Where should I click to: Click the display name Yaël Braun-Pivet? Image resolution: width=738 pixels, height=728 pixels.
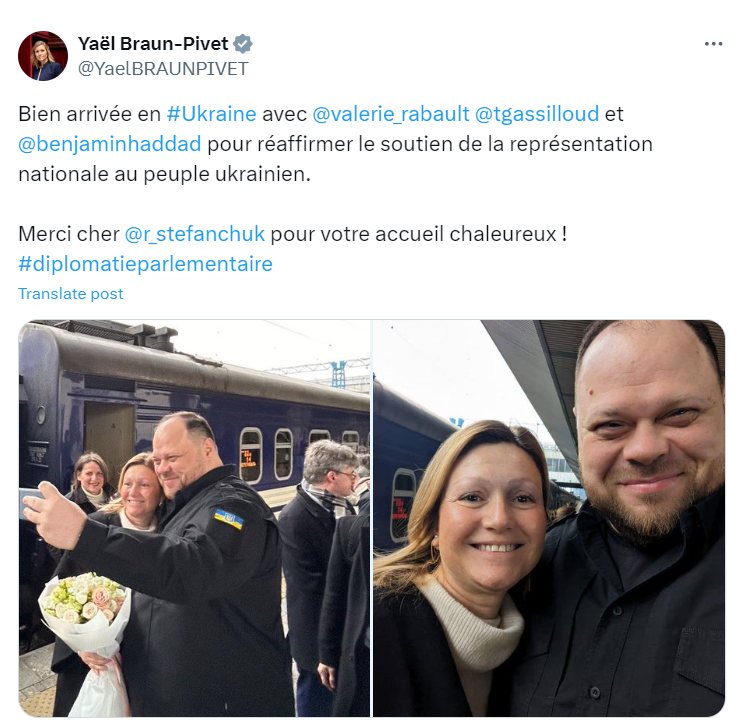coord(153,44)
